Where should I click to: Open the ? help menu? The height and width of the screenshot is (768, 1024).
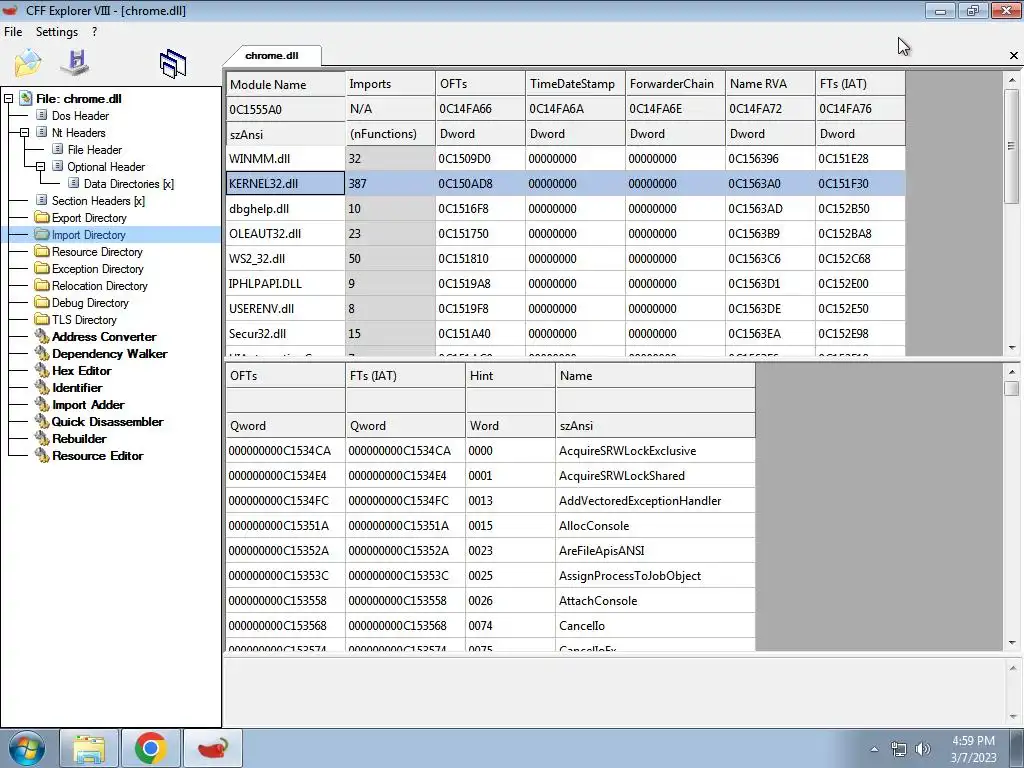coord(95,31)
